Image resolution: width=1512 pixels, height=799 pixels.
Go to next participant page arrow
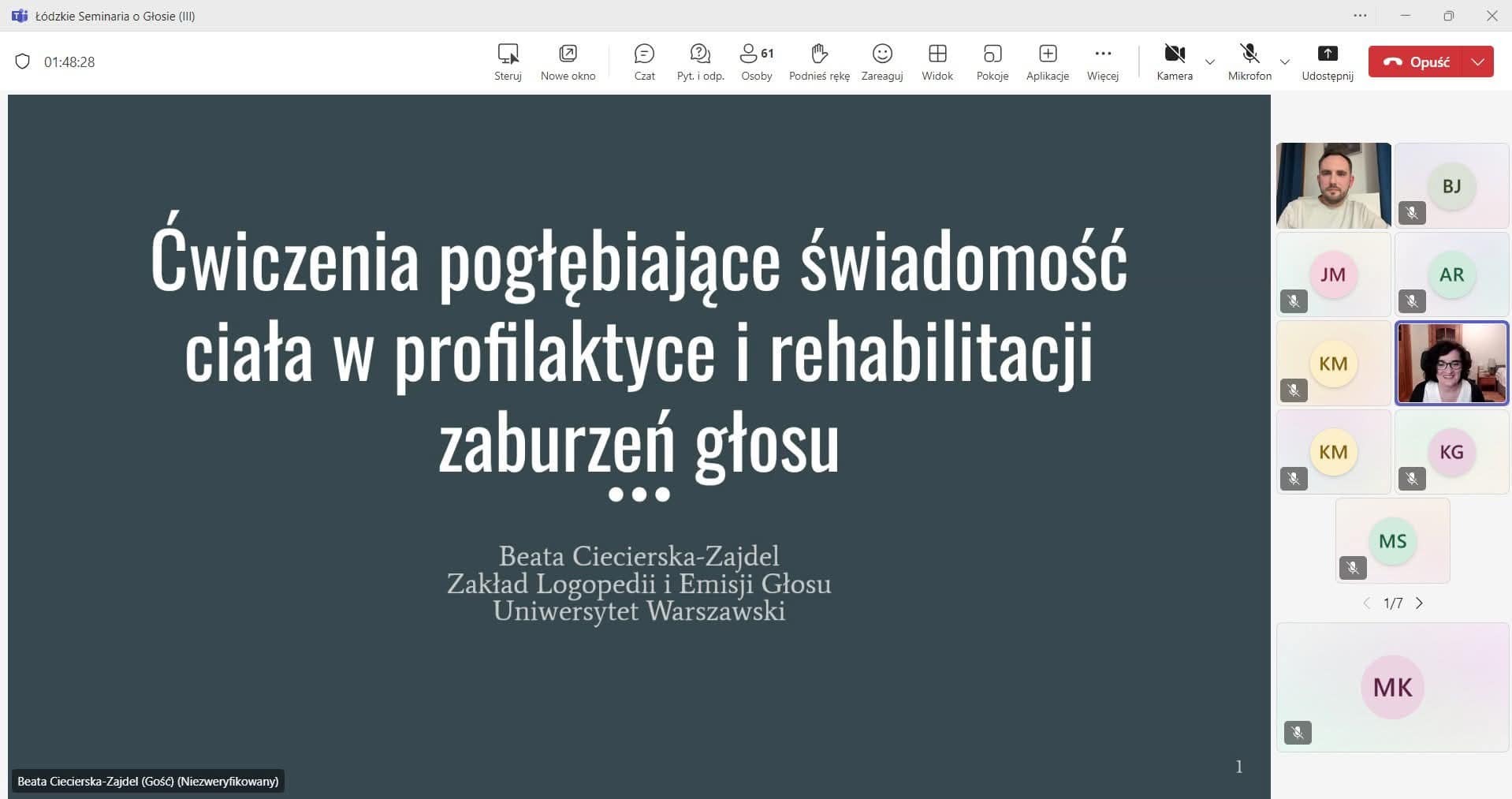tap(1420, 603)
